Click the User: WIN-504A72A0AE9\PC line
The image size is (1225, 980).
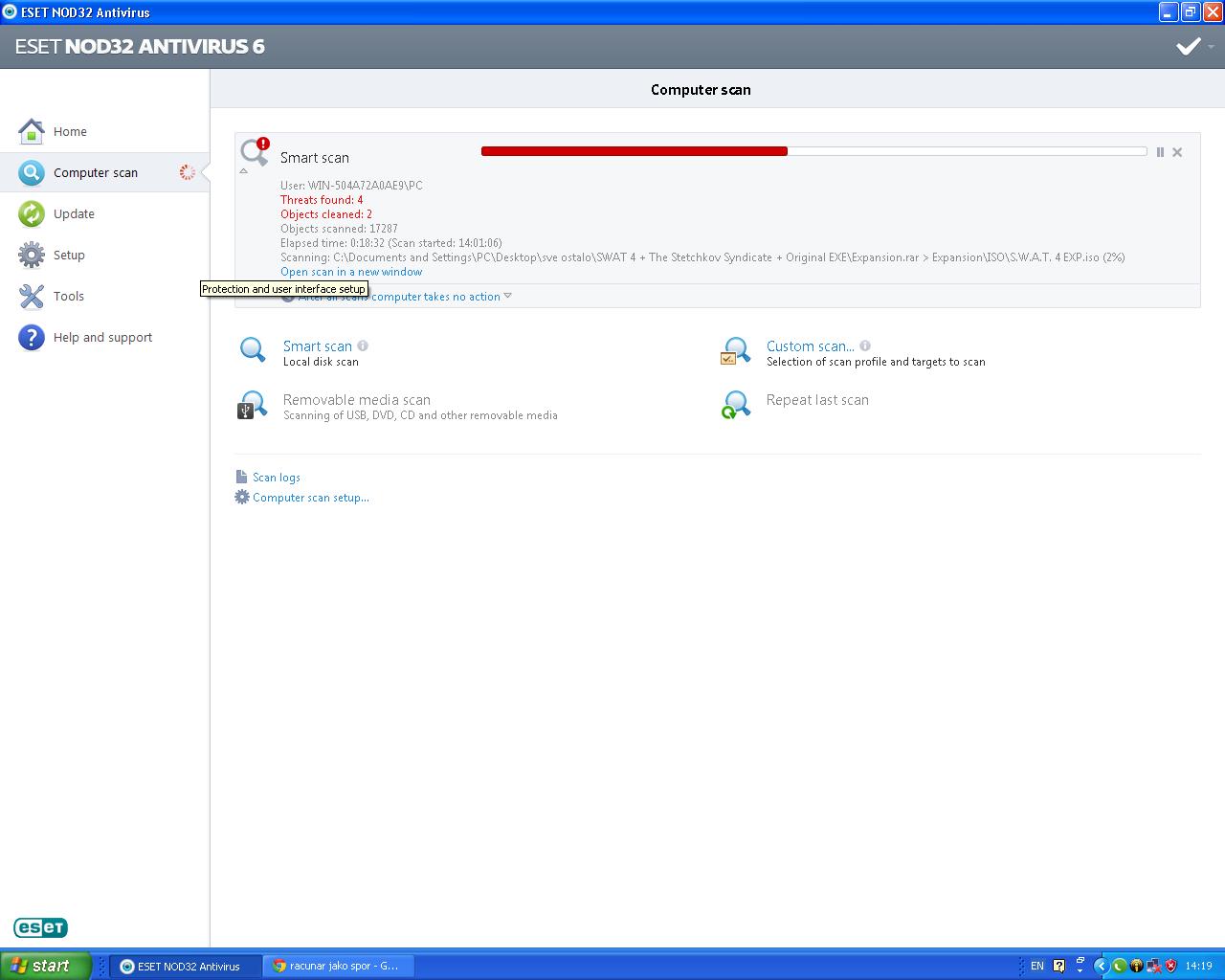(351, 186)
